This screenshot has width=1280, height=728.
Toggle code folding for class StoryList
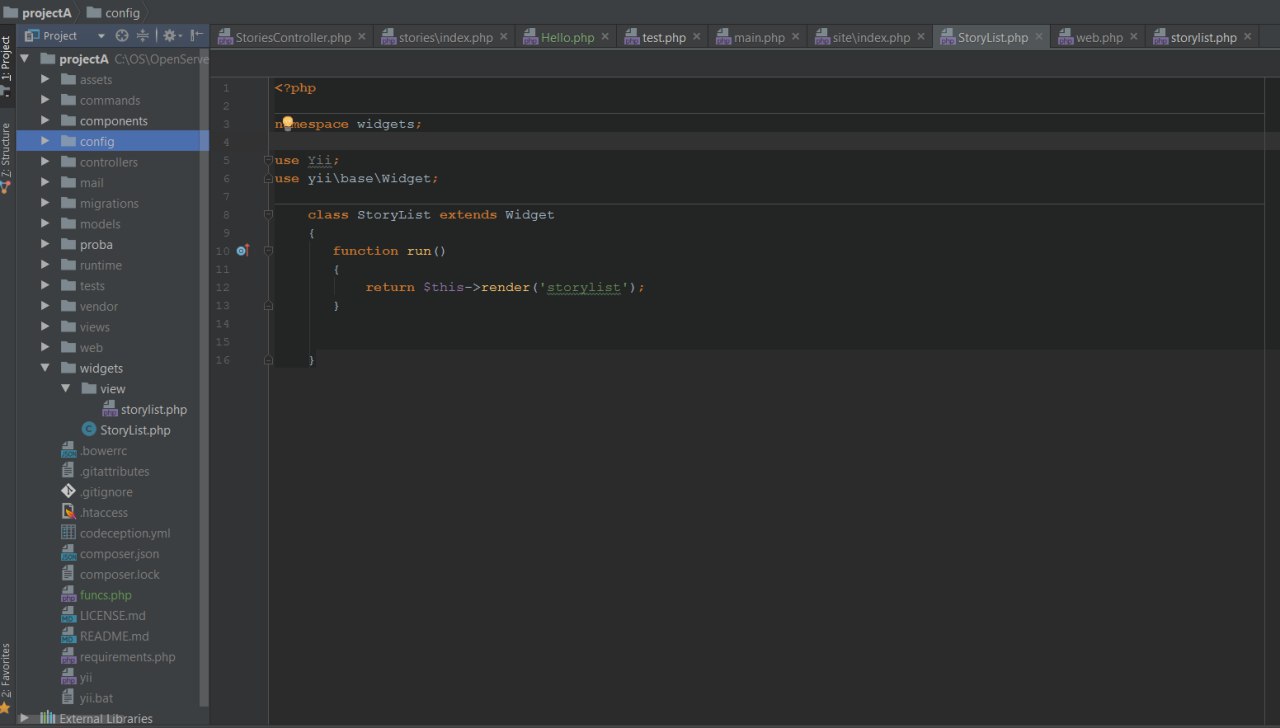click(268, 215)
